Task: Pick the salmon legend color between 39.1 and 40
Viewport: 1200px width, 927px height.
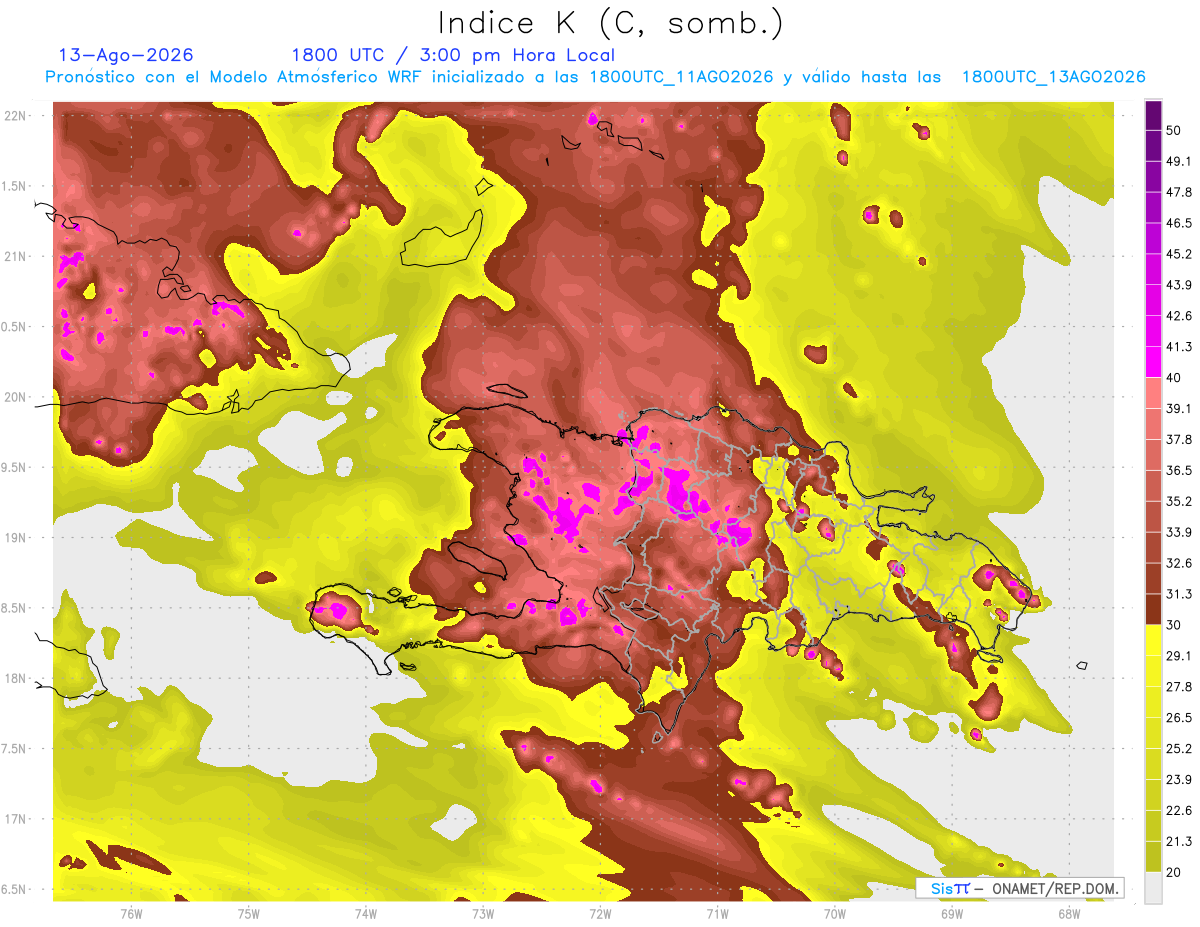Action: (x=1153, y=393)
